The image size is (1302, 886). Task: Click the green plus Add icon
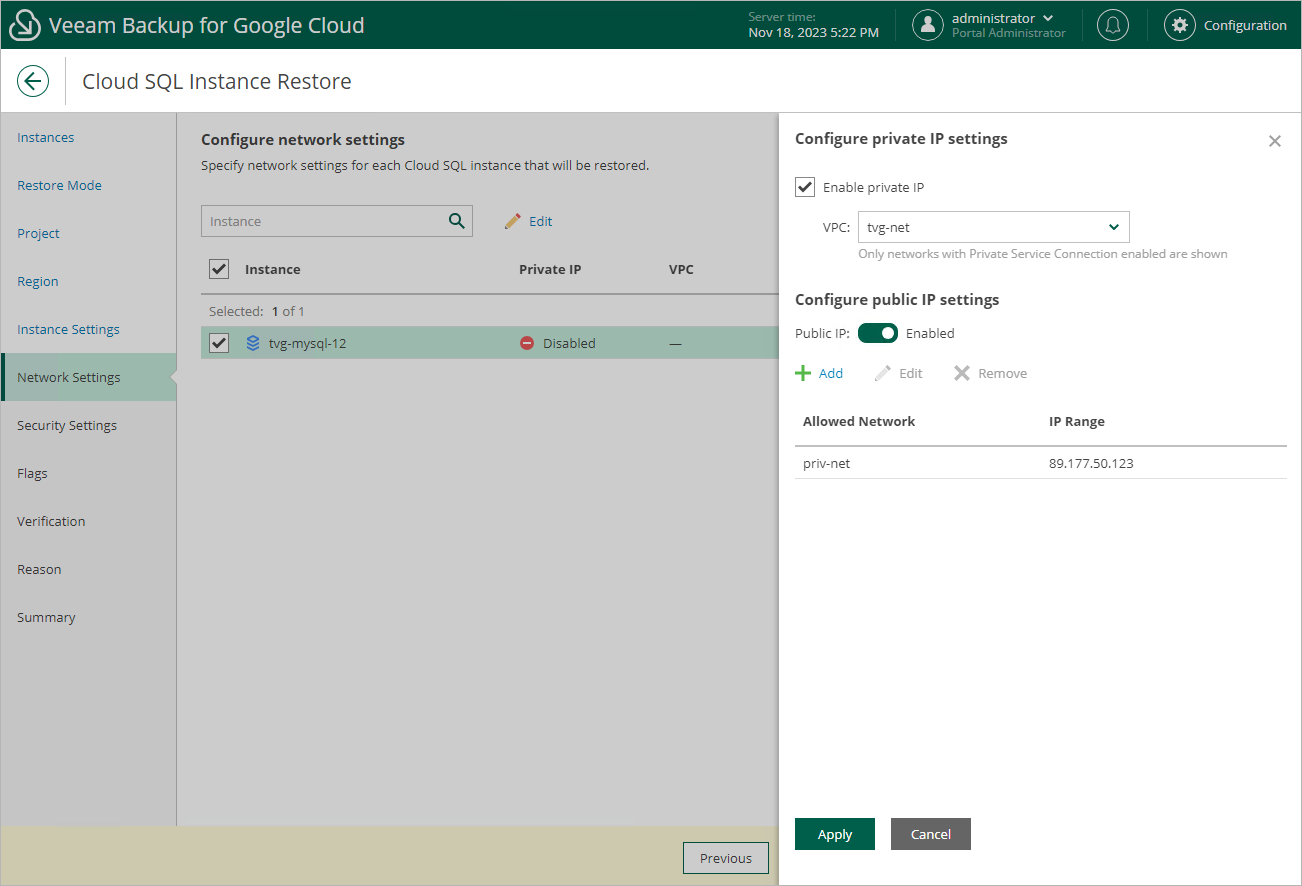coord(803,373)
